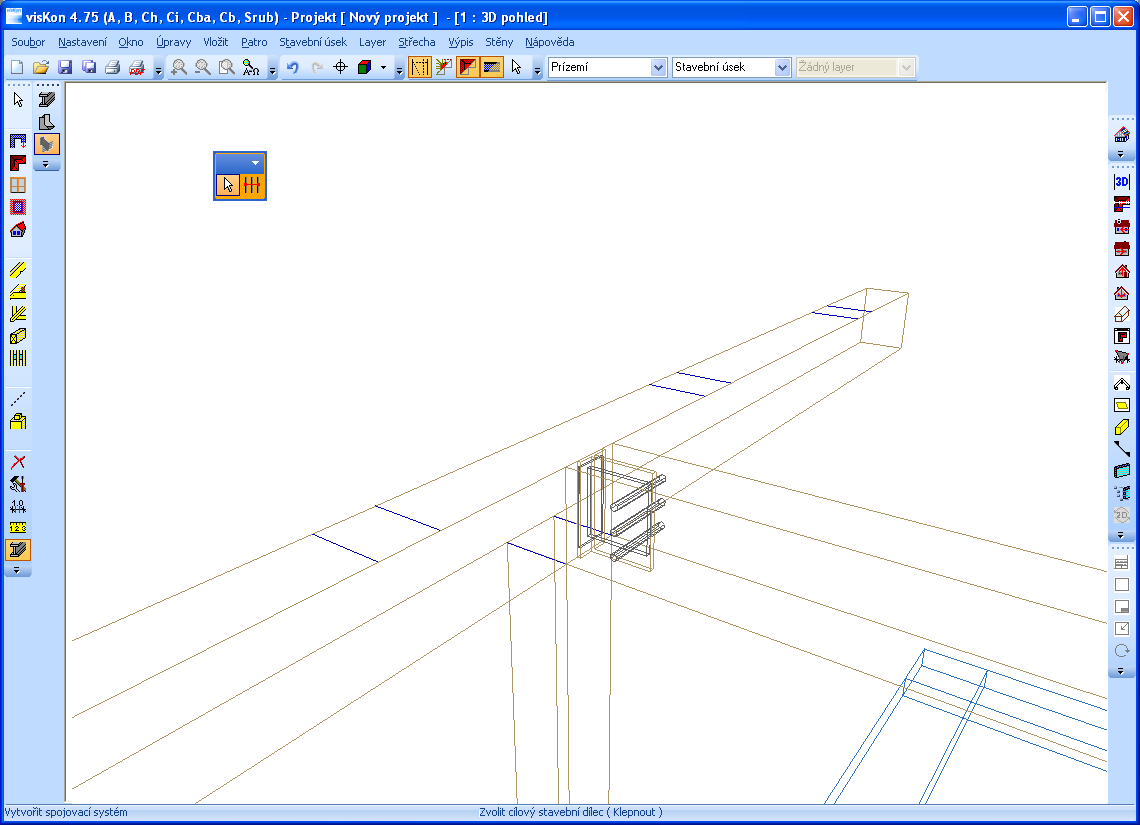Zoom in with the magnifier plus icon
The width and height of the screenshot is (1140, 825).
179,68
